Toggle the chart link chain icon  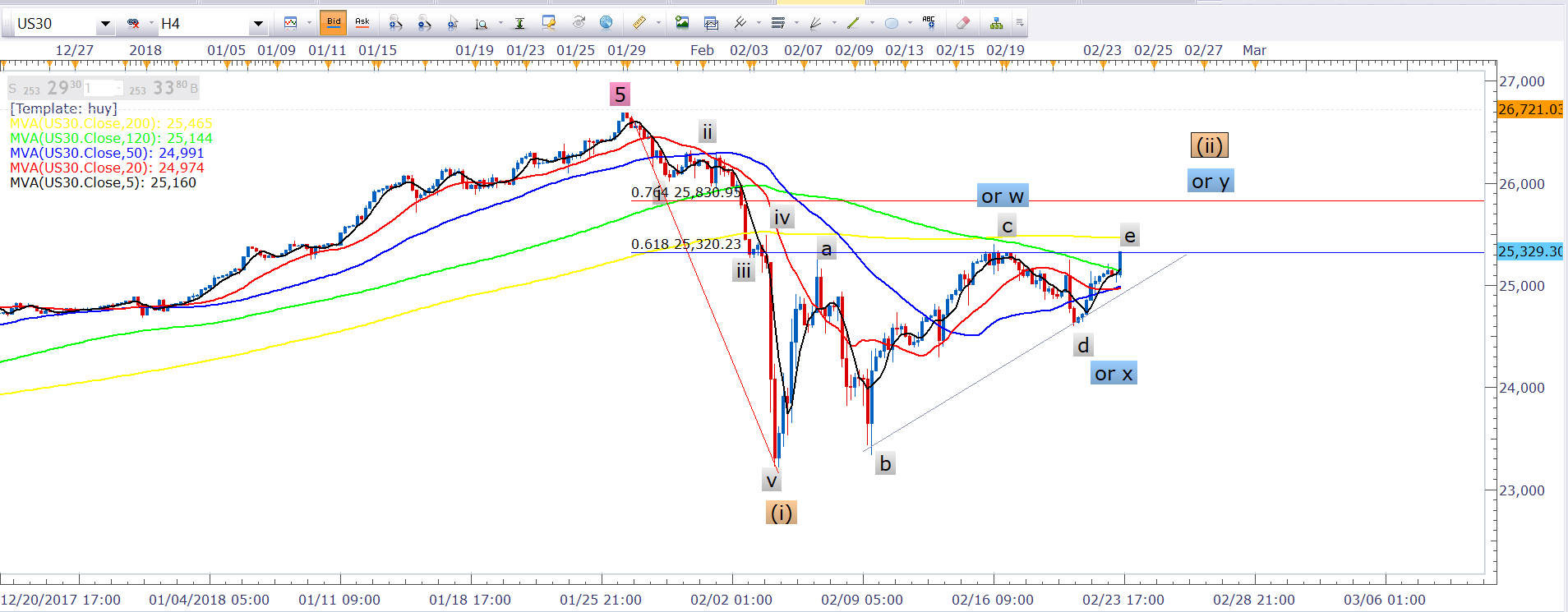(133, 24)
